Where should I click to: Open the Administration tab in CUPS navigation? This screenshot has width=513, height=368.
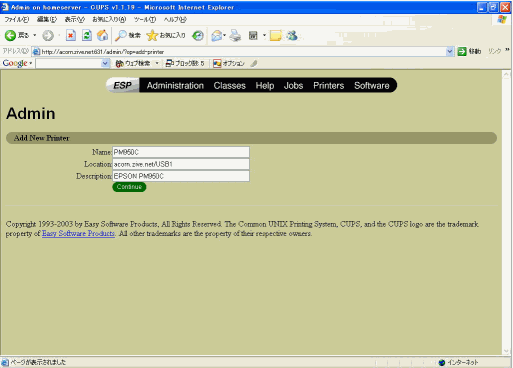tap(175, 86)
